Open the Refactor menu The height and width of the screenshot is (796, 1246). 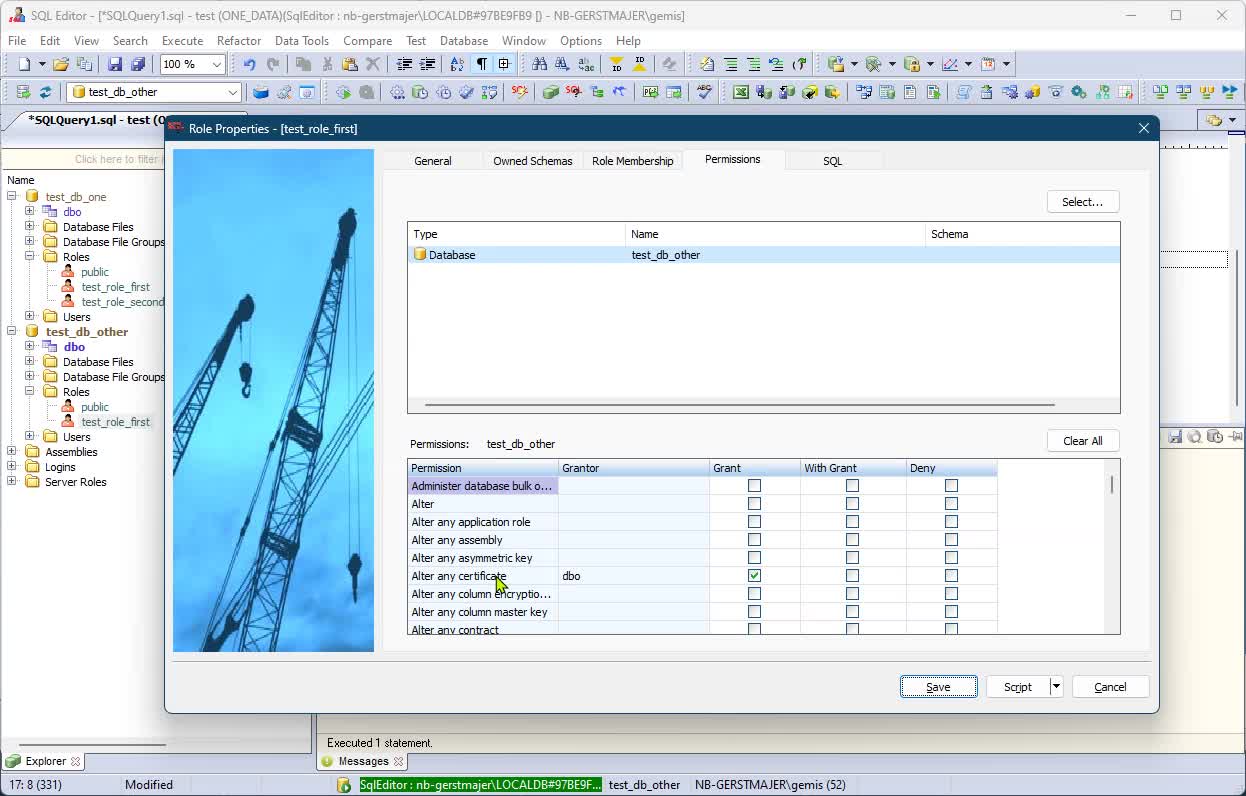pyautogui.click(x=239, y=41)
